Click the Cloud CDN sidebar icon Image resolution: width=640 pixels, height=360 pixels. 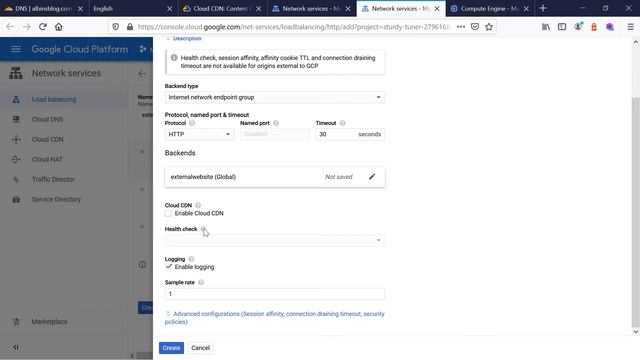click(16, 140)
